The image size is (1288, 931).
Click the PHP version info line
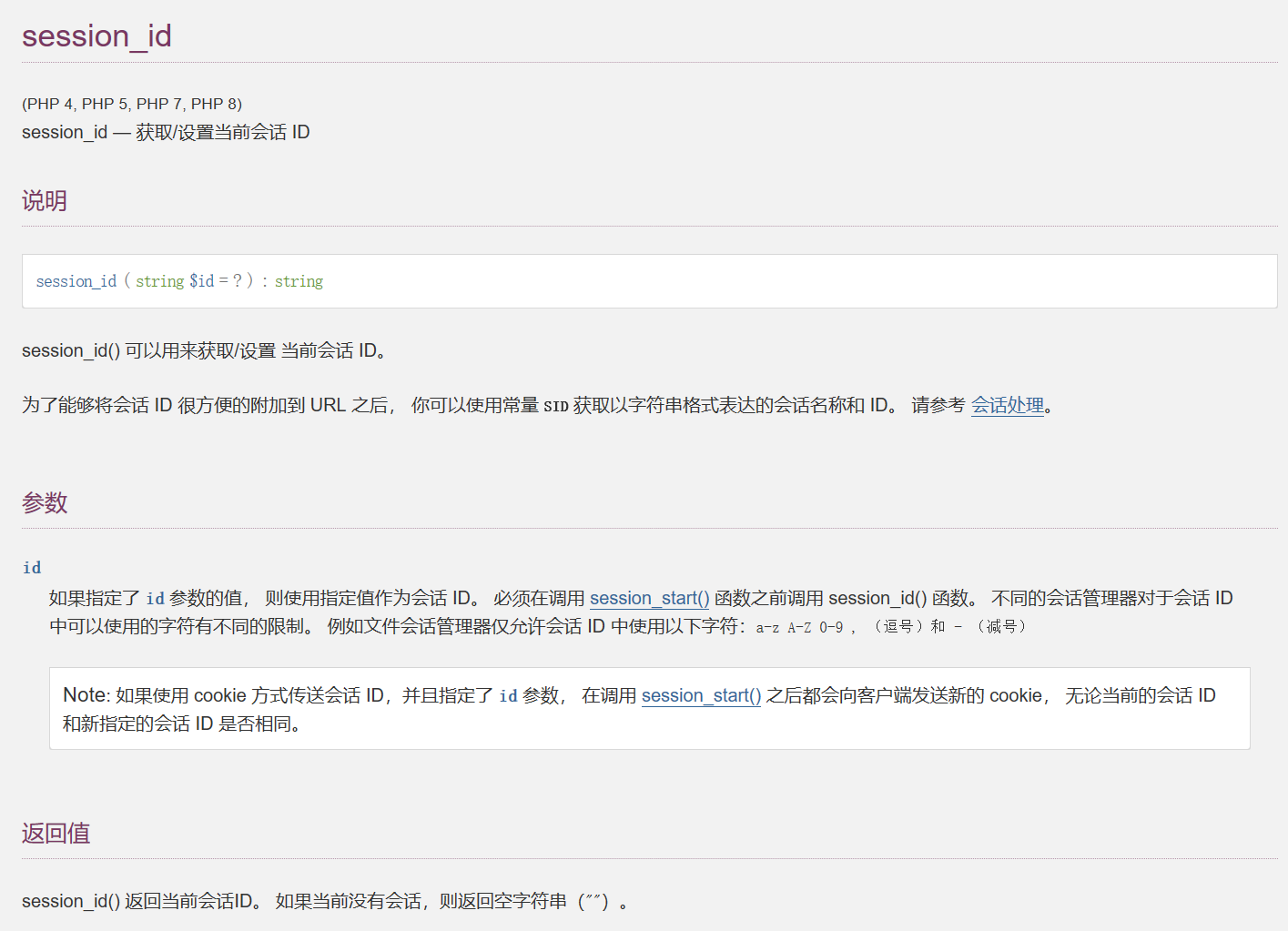tap(132, 104)
